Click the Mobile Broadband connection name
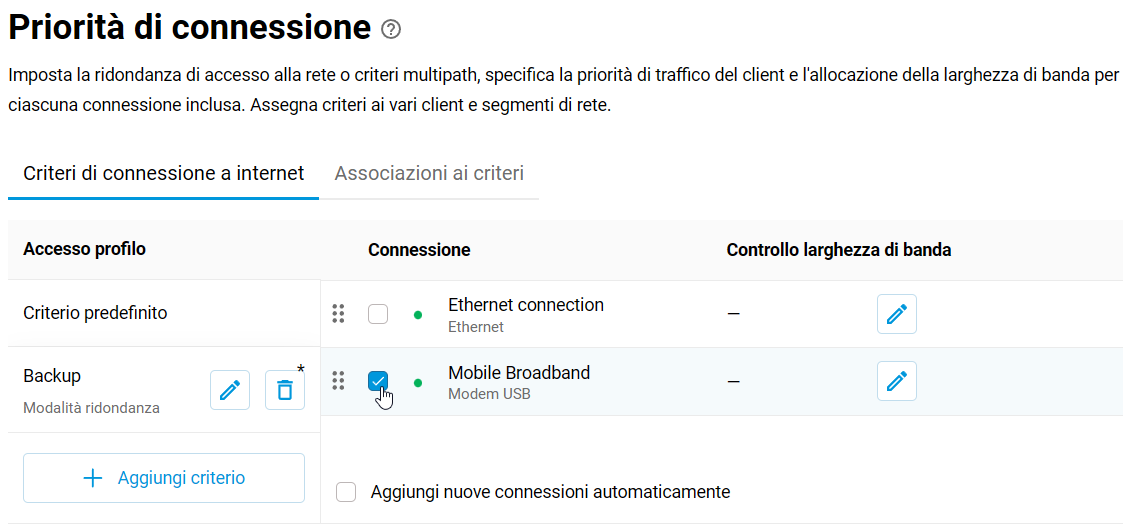1128x532 pixels. [519, 372]
